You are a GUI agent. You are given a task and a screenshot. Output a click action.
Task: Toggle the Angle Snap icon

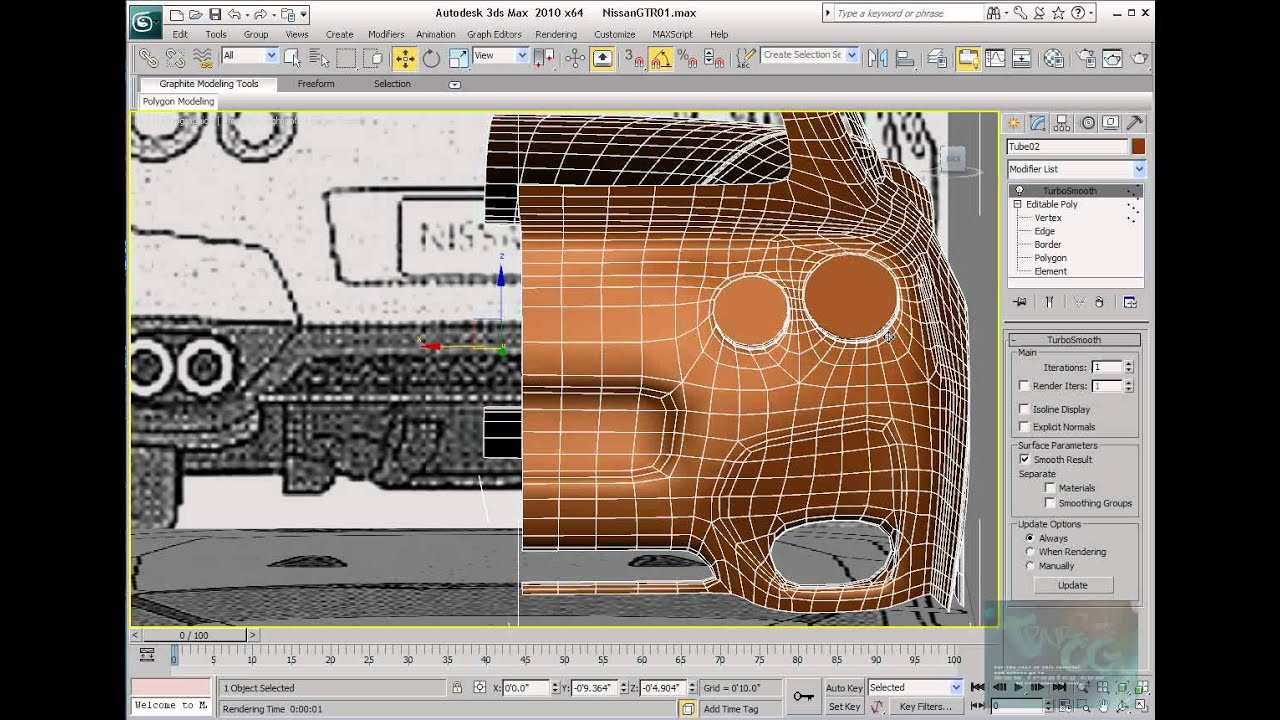[x=661, y=58]
